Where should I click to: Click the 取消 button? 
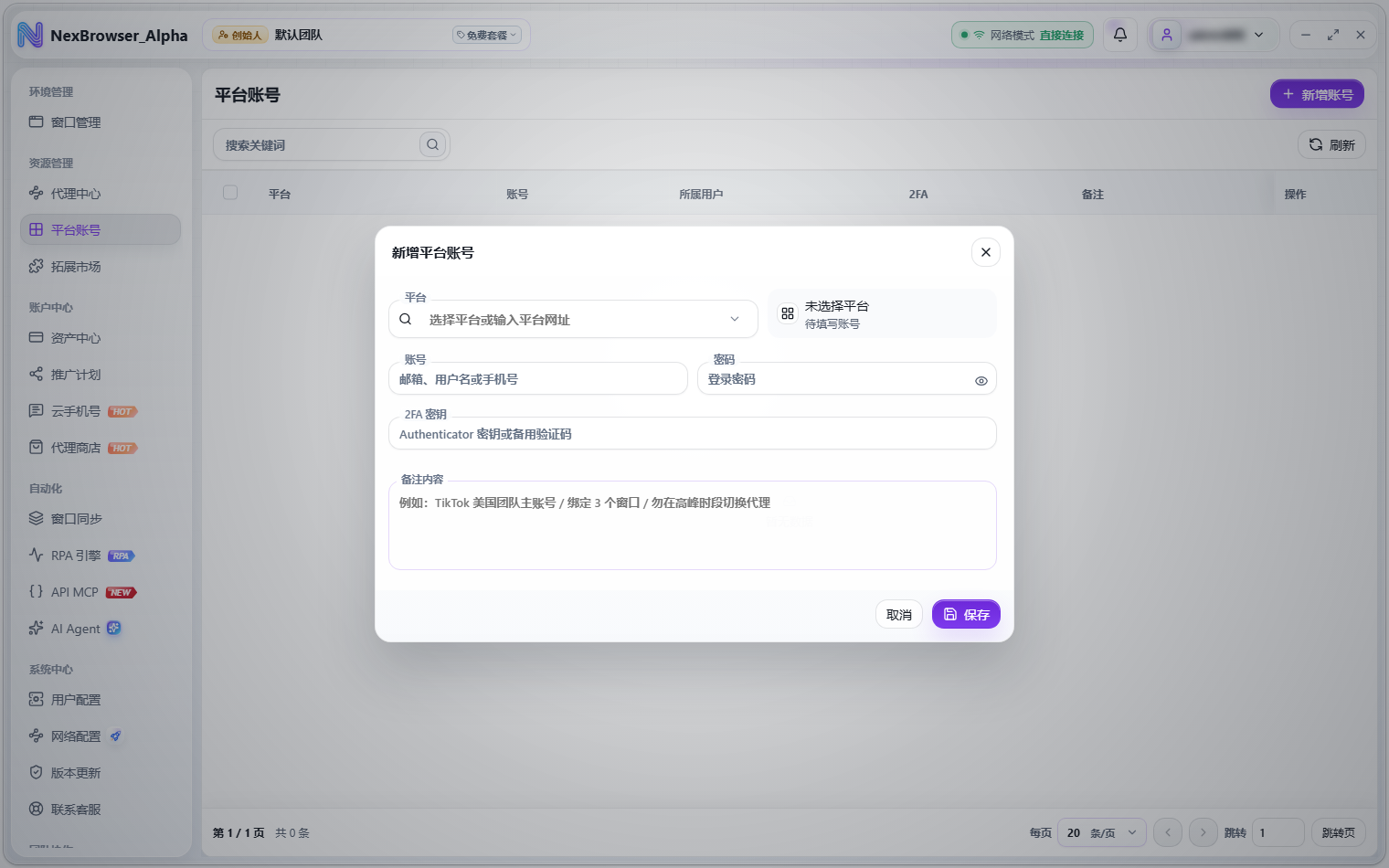[898, 614]
